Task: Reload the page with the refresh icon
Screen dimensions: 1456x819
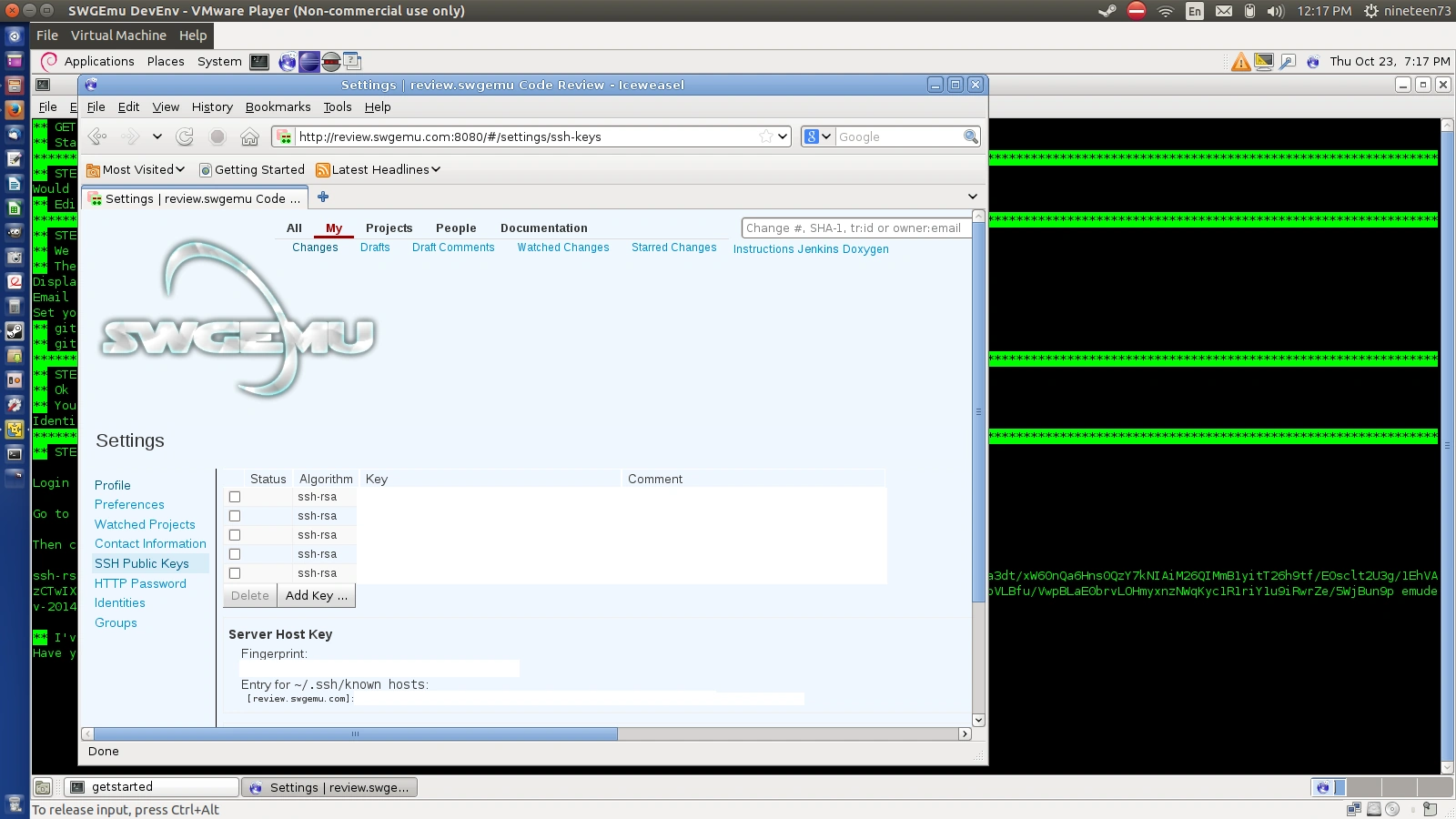Action: [x=185, y=136]
